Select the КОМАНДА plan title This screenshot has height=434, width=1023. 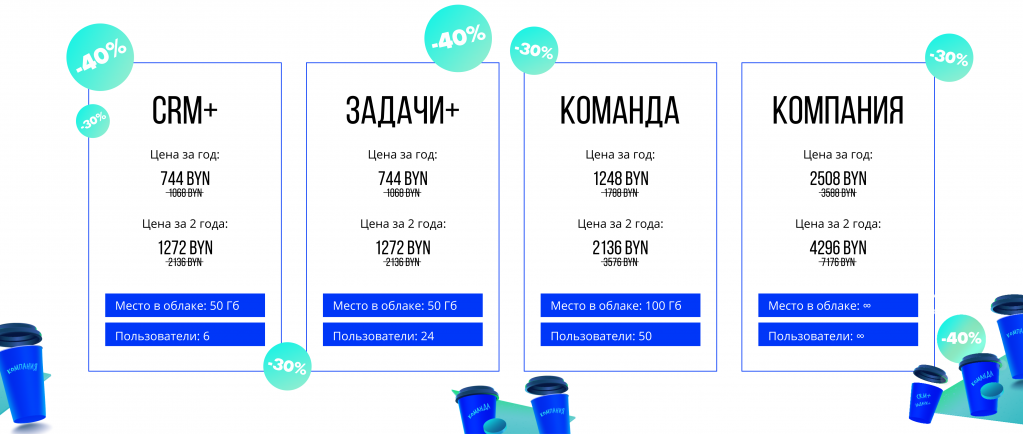point(620,110)
